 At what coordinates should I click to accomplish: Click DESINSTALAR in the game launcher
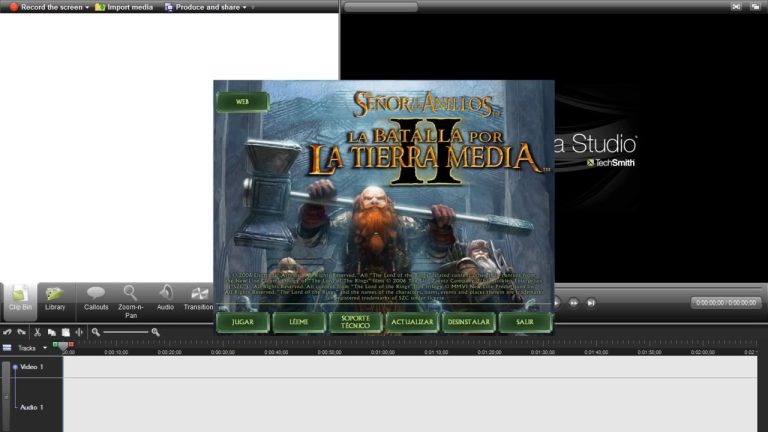click(469, 322)
